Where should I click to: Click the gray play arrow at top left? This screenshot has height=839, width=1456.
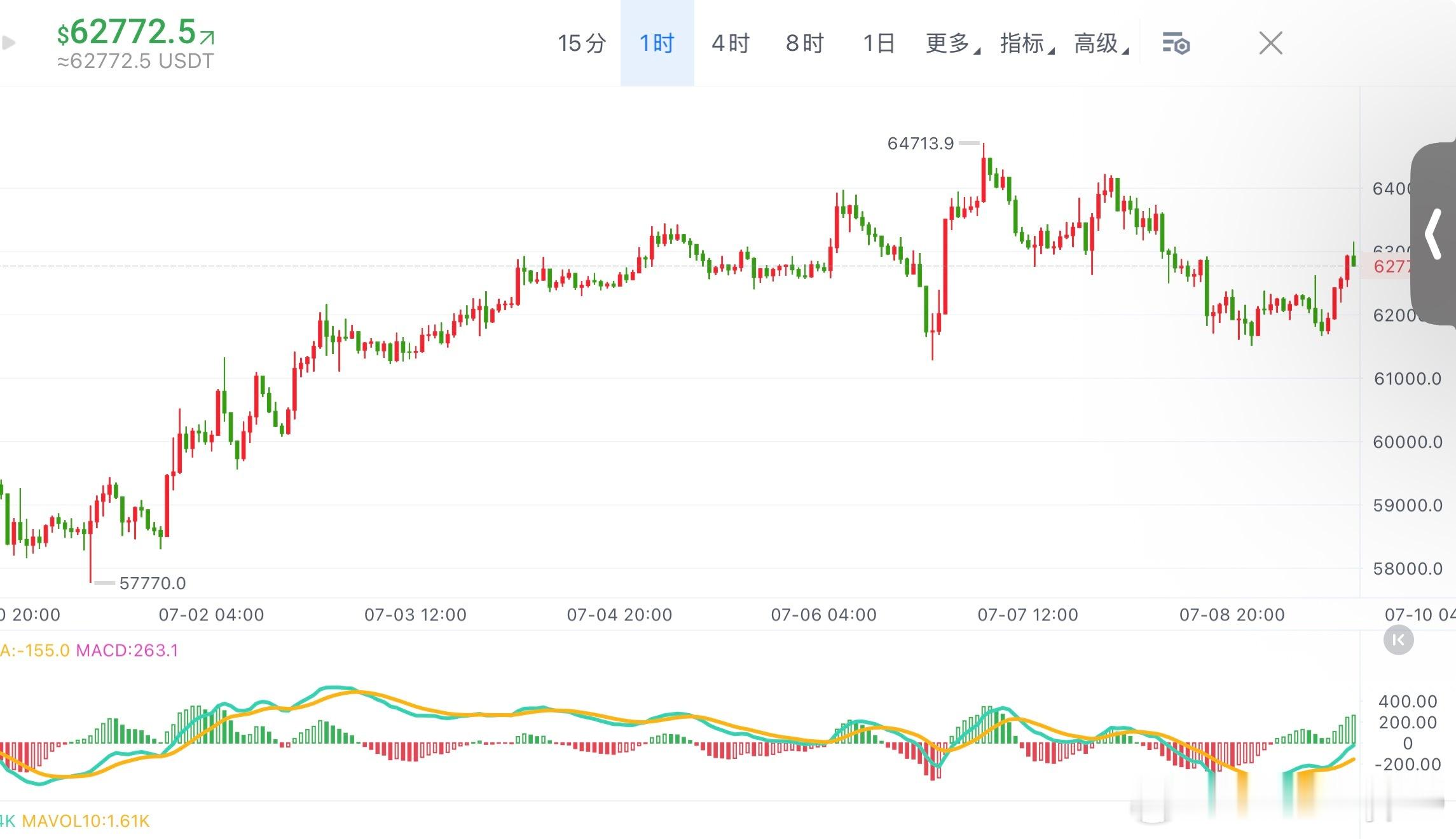pyautogui.click(x=8, y=43)
